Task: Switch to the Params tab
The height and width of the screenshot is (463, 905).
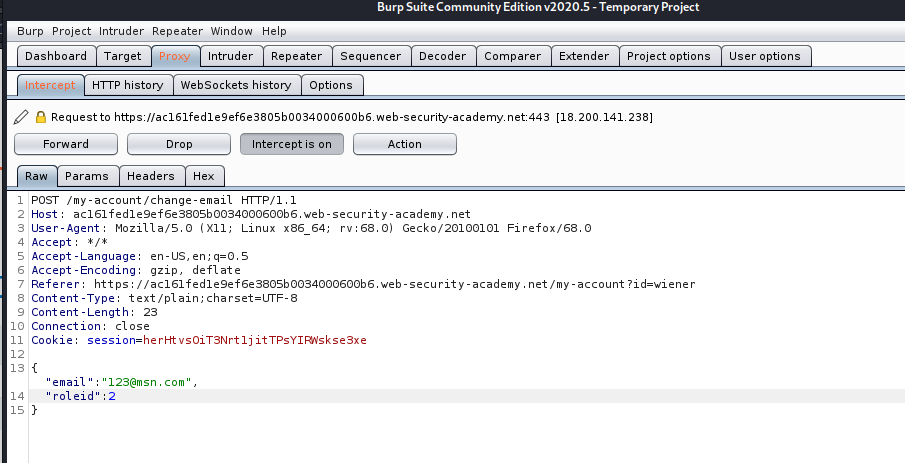Action: [87, 176]
